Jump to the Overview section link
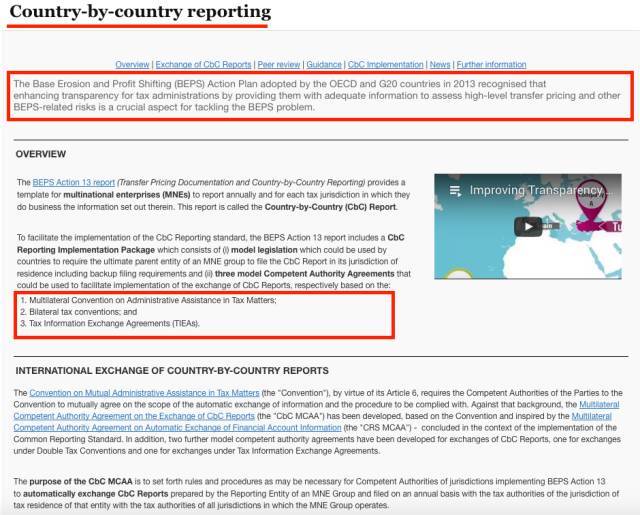 [132, 64]
